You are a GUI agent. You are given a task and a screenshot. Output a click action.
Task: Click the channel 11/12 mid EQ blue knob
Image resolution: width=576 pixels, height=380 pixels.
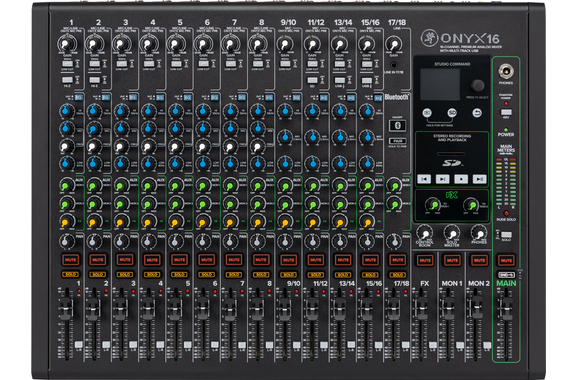click(x=313, y=137)
